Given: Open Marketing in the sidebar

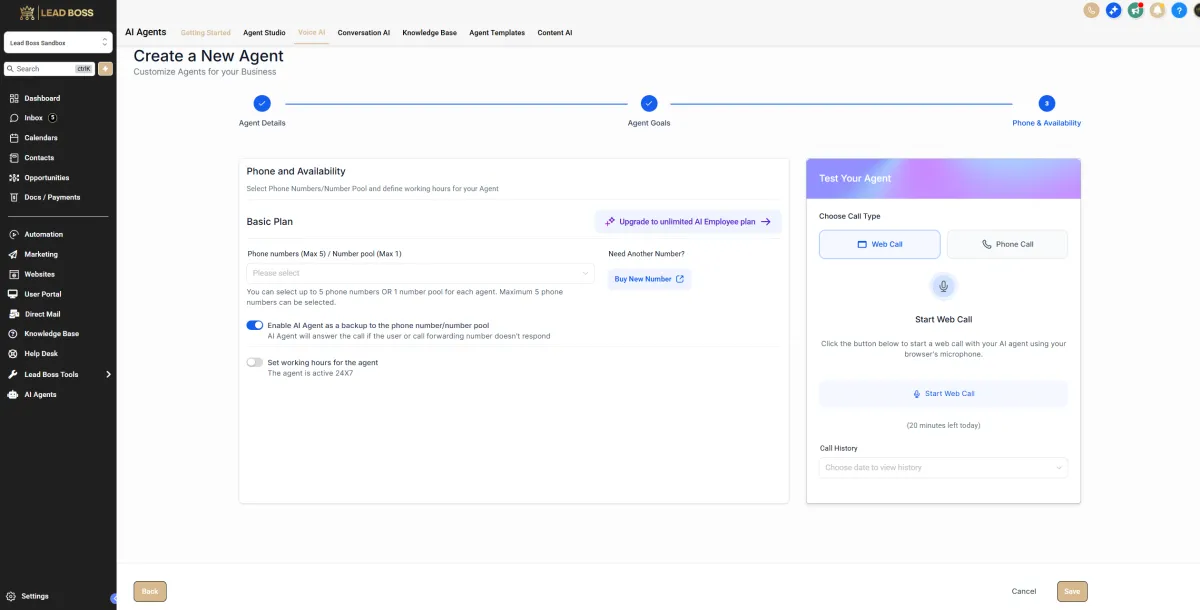Looking at the screenshot, I should (41, 254).
